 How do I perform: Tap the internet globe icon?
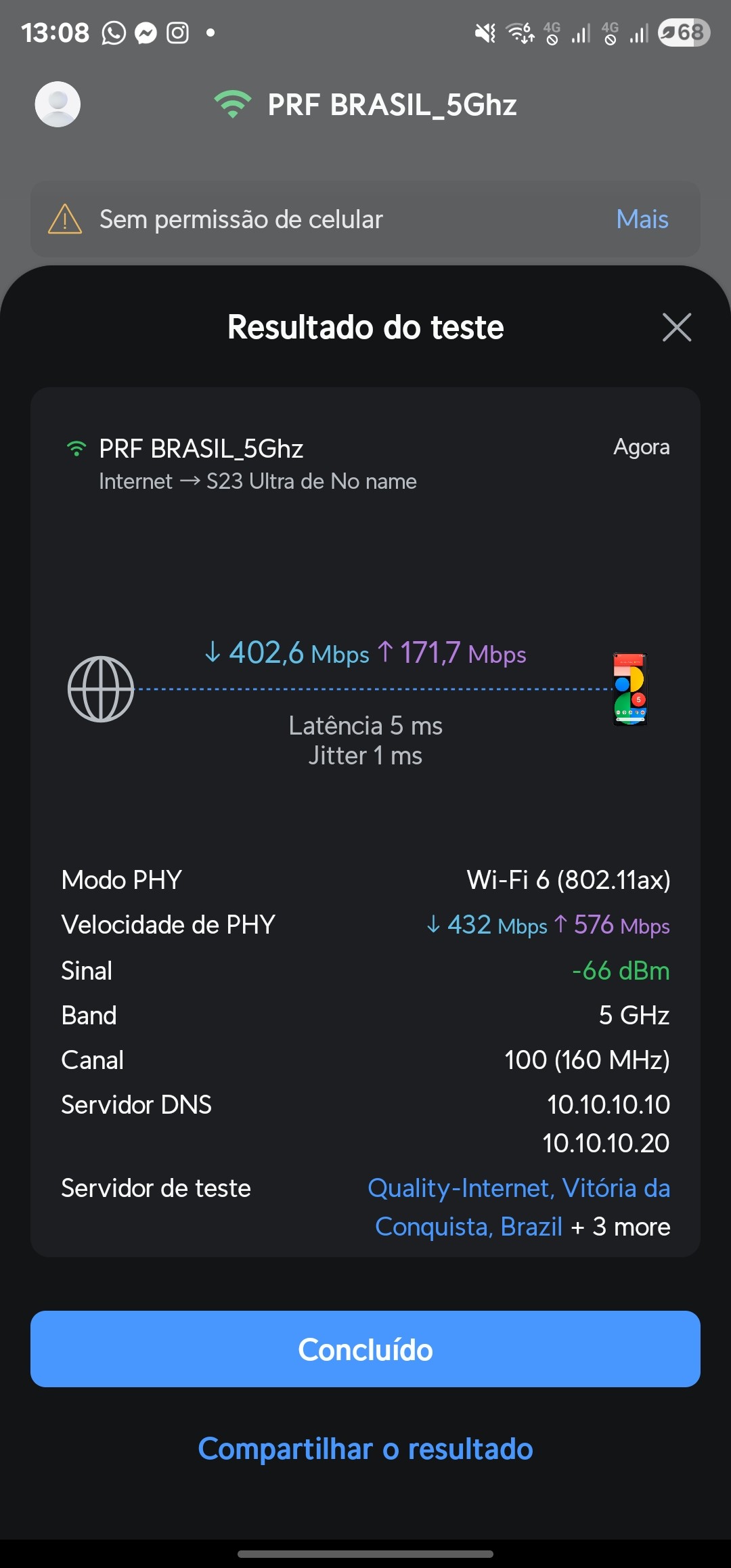[101, 689]
